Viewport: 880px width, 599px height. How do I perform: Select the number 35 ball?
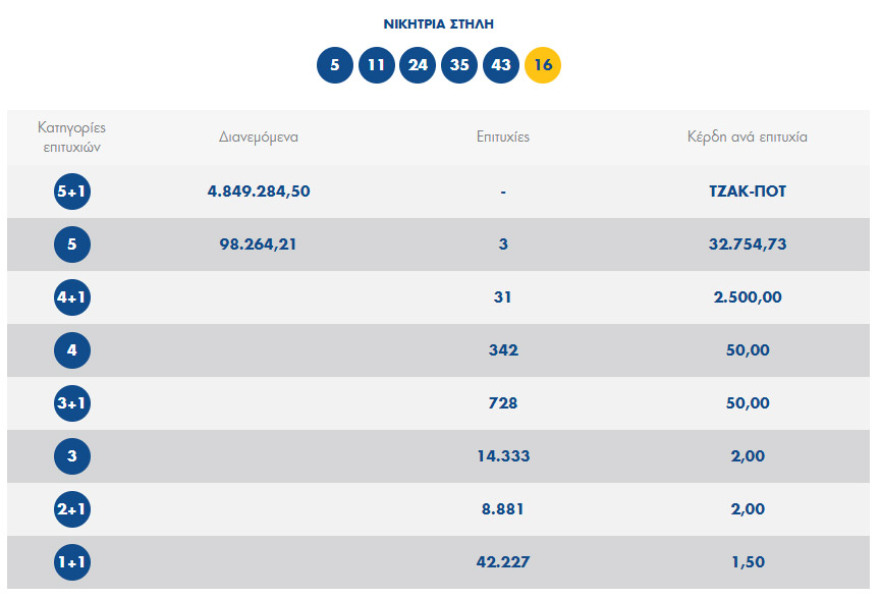point(459,66)
